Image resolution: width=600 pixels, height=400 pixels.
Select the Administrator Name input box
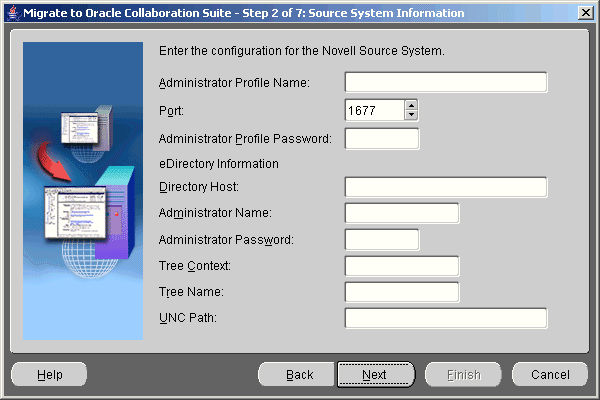click(x=402, y=213)
